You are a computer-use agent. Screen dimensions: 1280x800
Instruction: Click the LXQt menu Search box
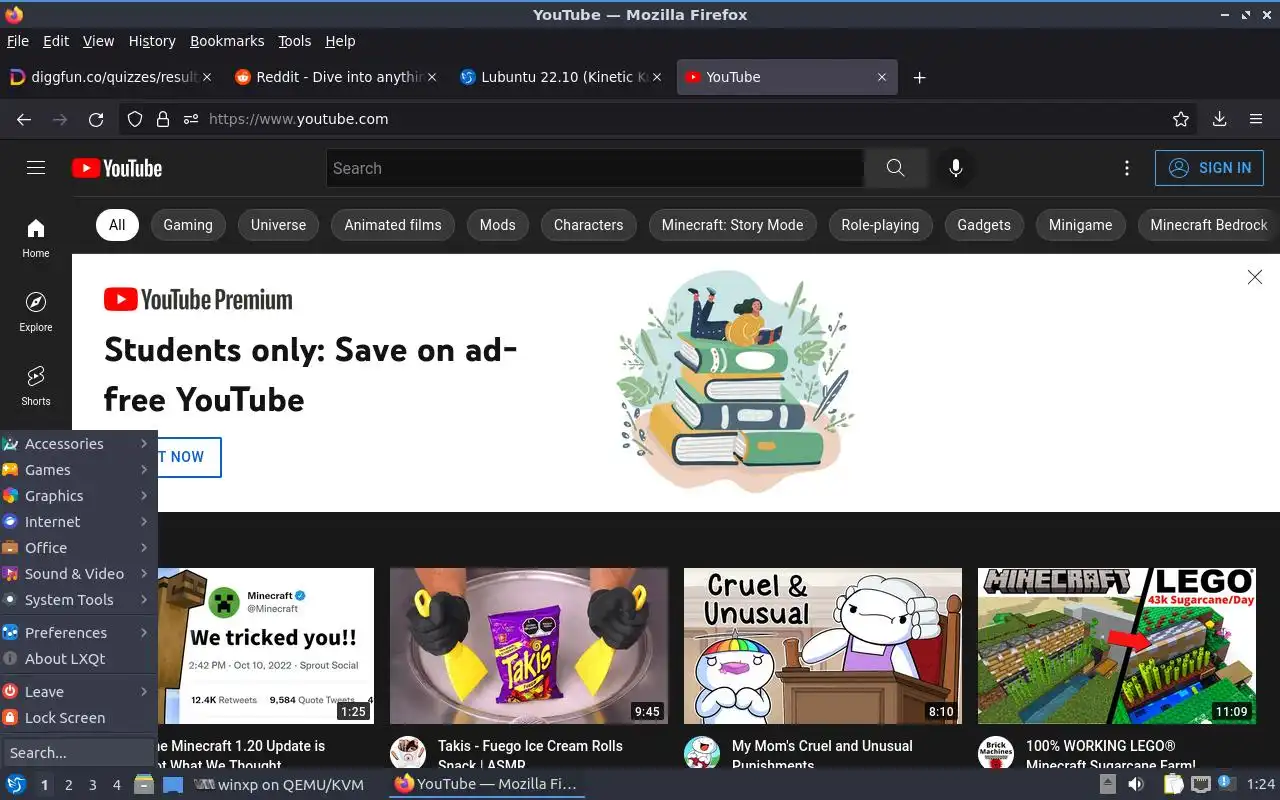pos(78,753)
